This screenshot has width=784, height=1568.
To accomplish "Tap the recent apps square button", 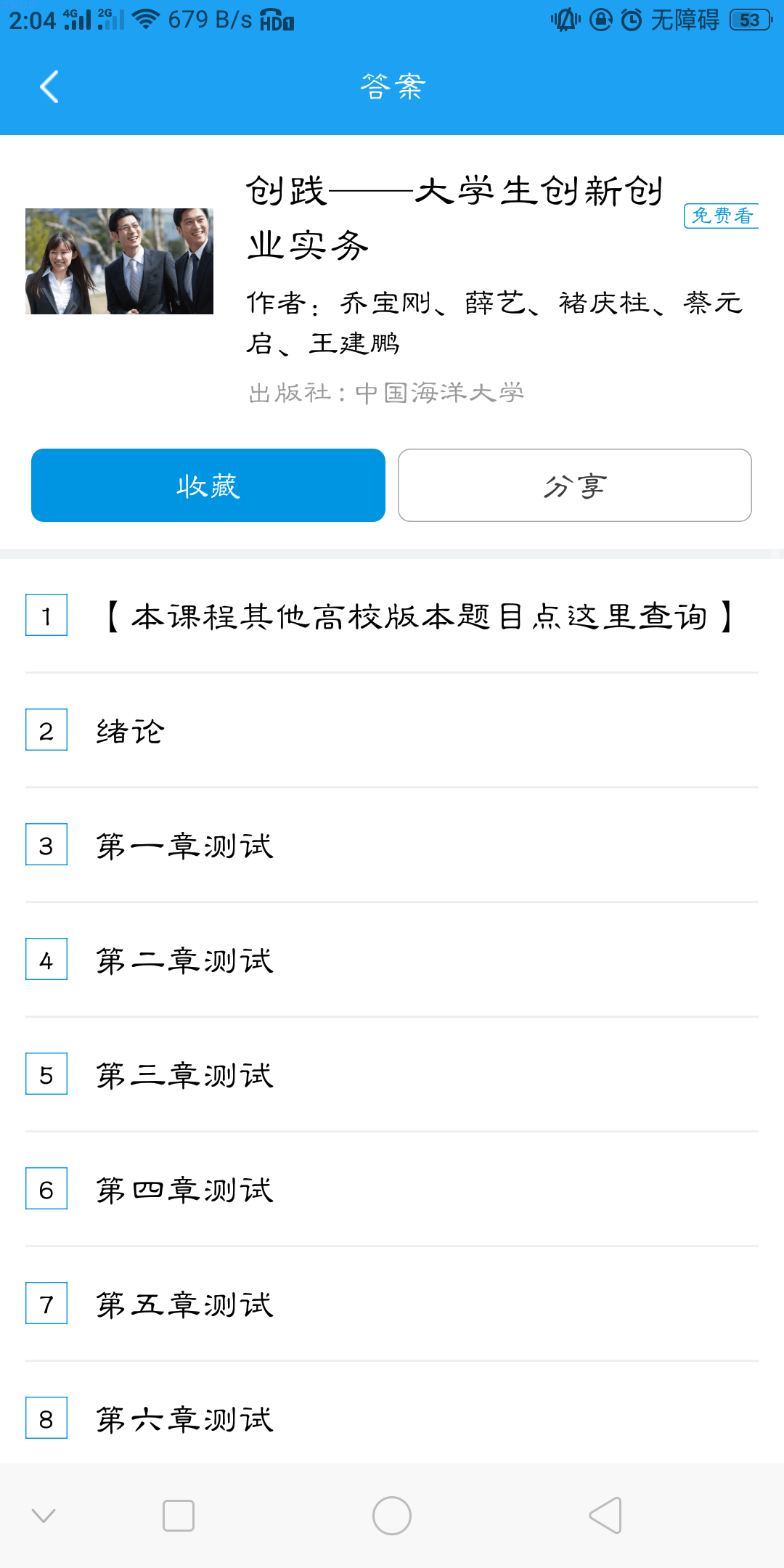I will coord(179,1516).
